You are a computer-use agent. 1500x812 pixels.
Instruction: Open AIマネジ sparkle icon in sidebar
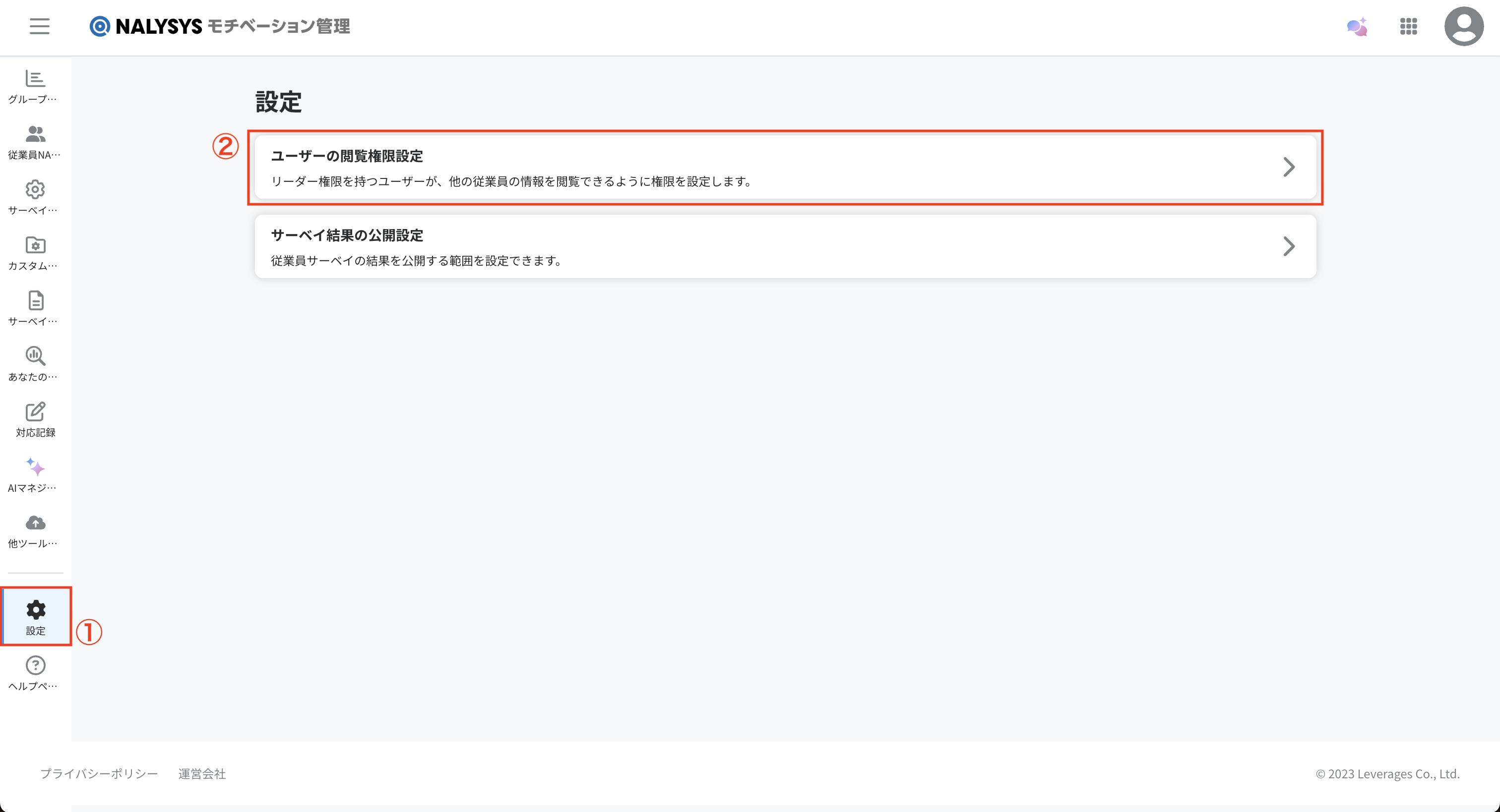[36, 467]
